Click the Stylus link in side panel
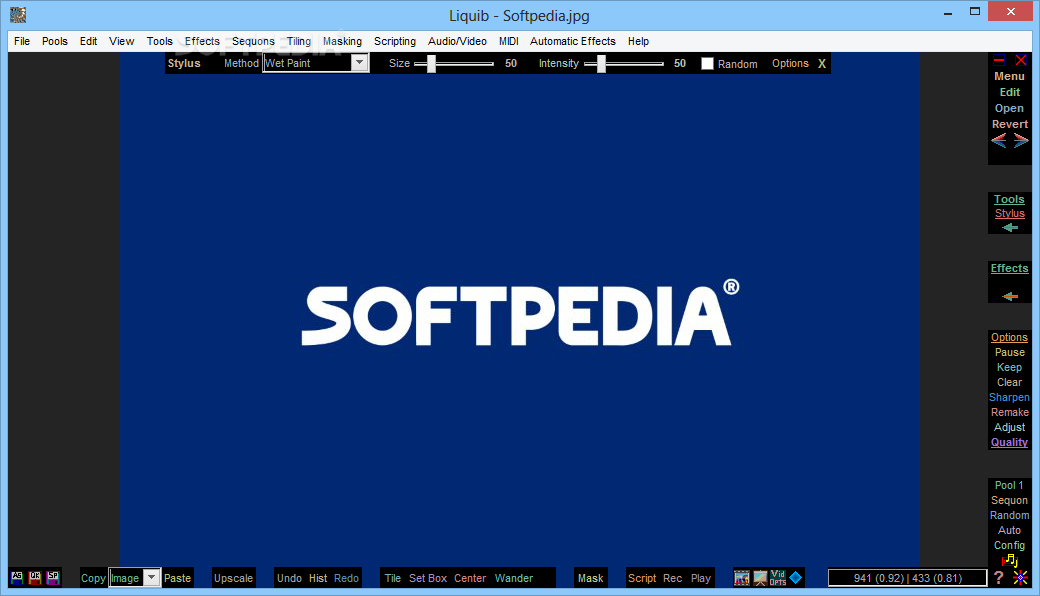The height and width of the screenshot is (596, 1040). [x=1009, y=213]
